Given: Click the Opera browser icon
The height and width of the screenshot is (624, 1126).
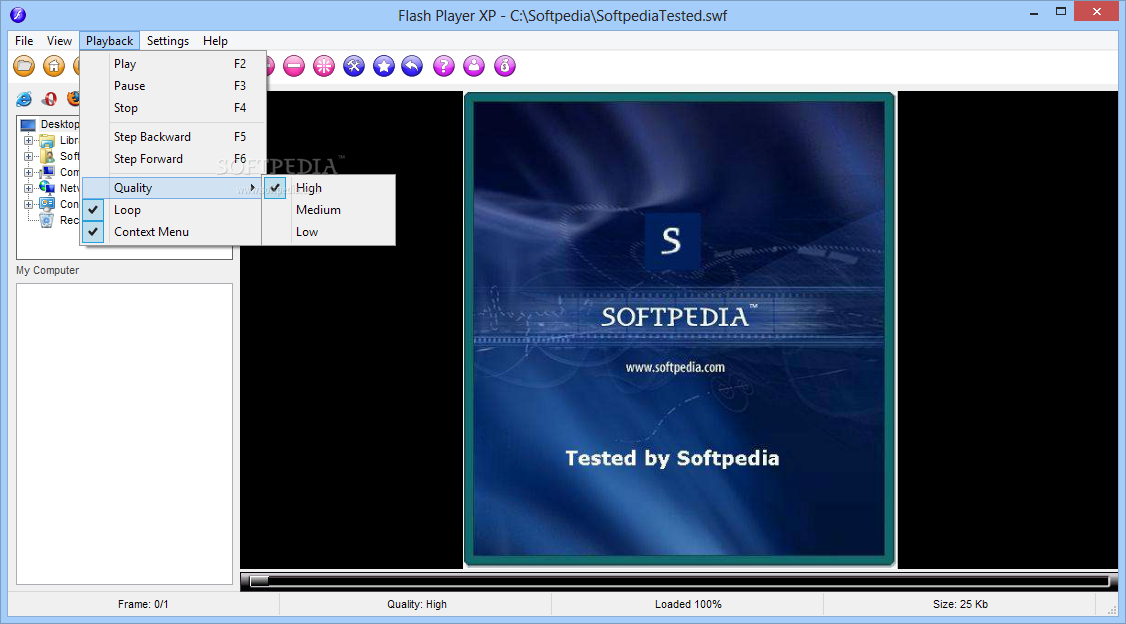Looking at the screenshot, I should pos(50,98).
